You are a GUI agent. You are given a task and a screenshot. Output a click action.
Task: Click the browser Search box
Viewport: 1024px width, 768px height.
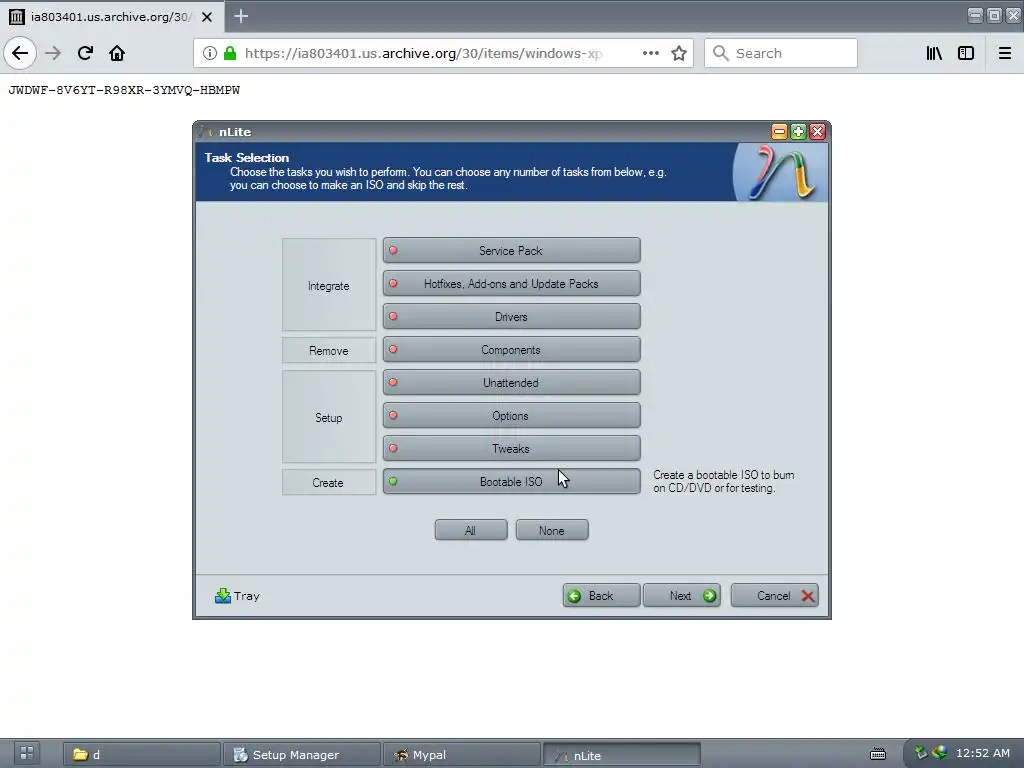(x=781, y=53)
